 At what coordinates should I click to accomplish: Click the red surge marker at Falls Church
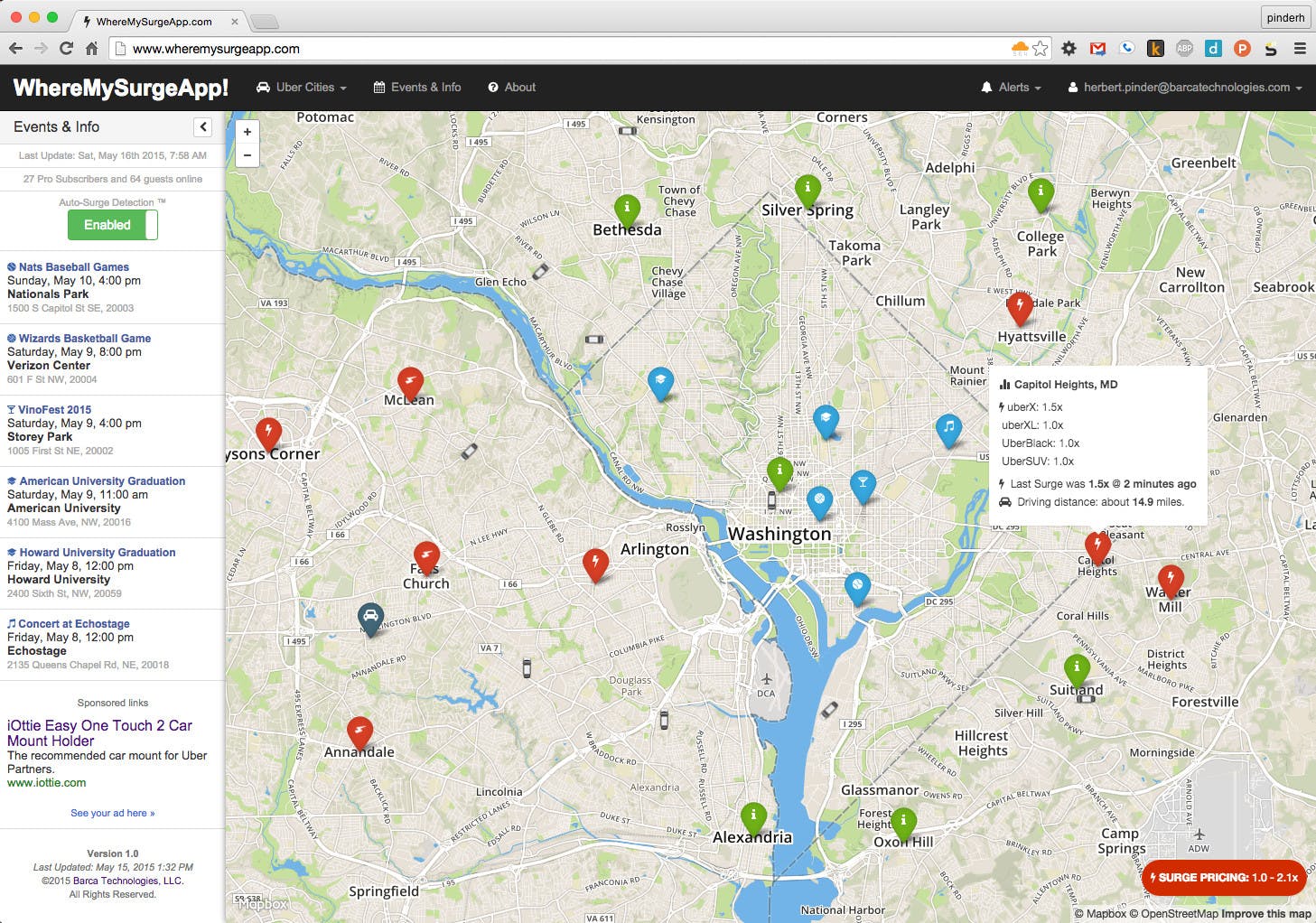(x=426, y=557)
